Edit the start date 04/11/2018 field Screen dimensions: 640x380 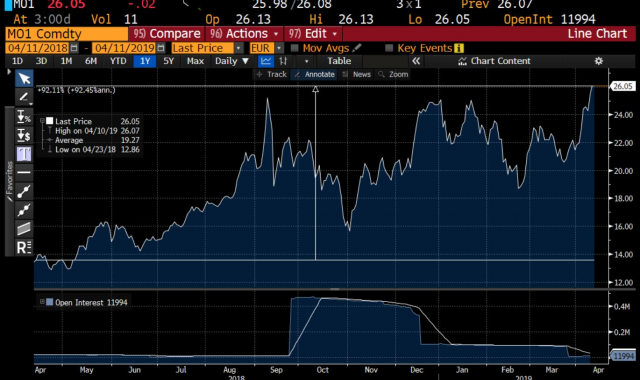tap(38, 48)
